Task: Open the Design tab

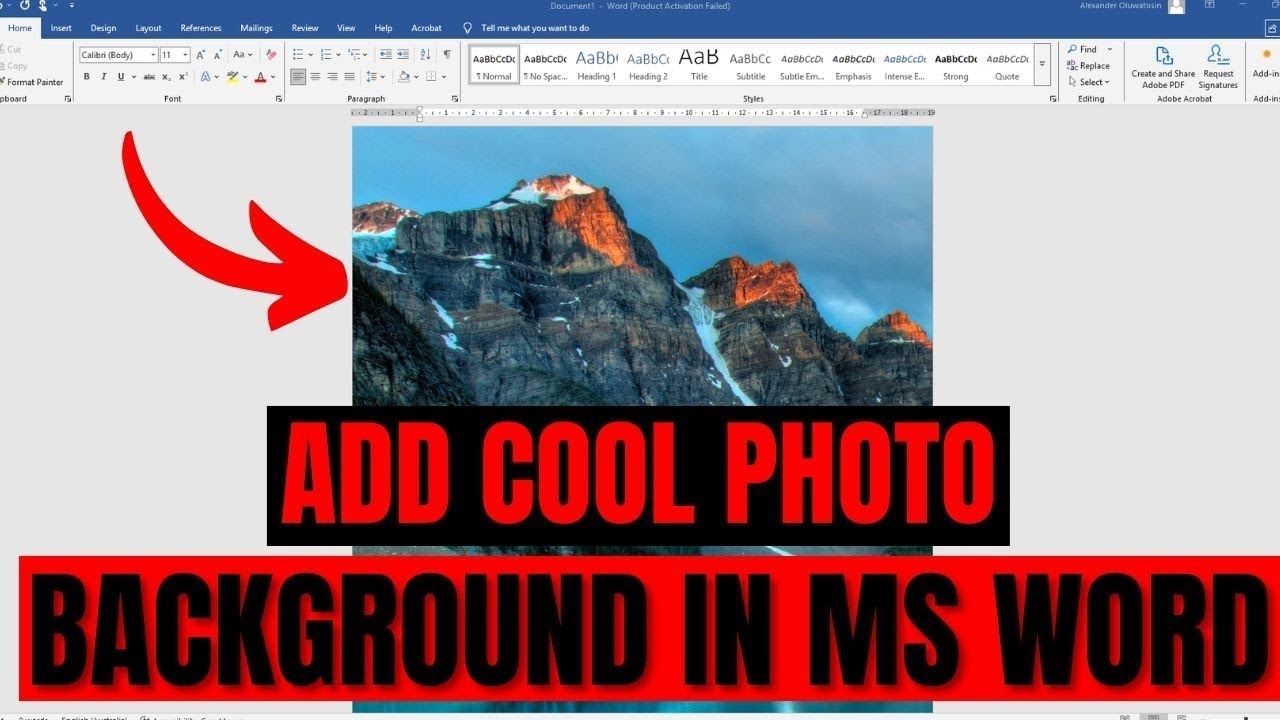Action: (x=103, y=28)
